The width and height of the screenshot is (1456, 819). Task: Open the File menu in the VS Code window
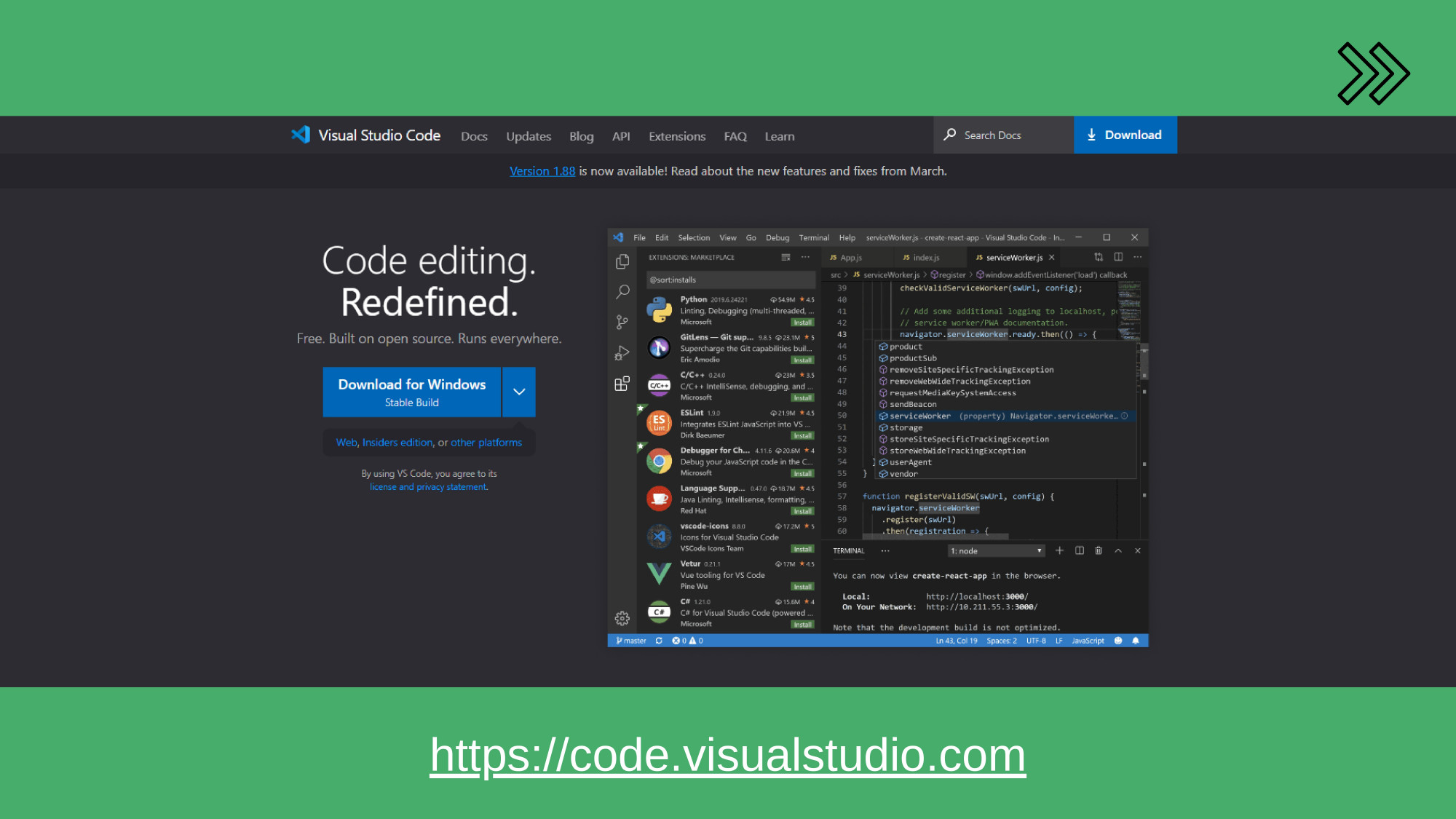coord(639,237)
